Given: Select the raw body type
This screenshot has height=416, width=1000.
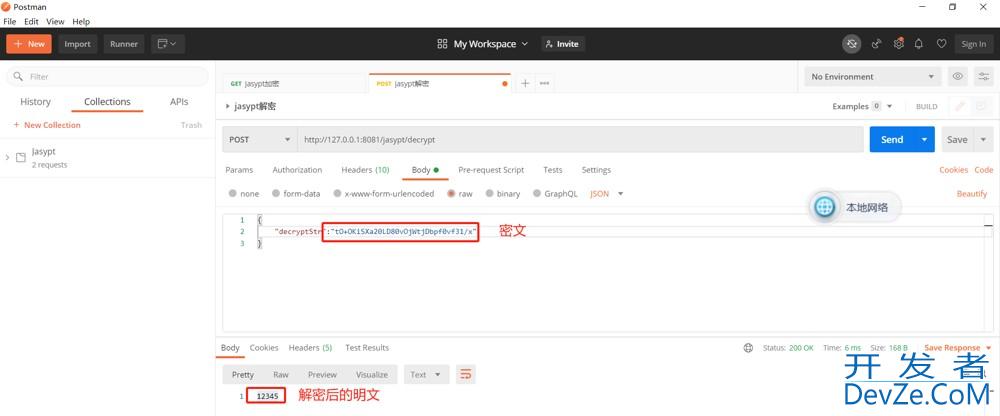Looking at the screenshot, I should click(460, 193).
